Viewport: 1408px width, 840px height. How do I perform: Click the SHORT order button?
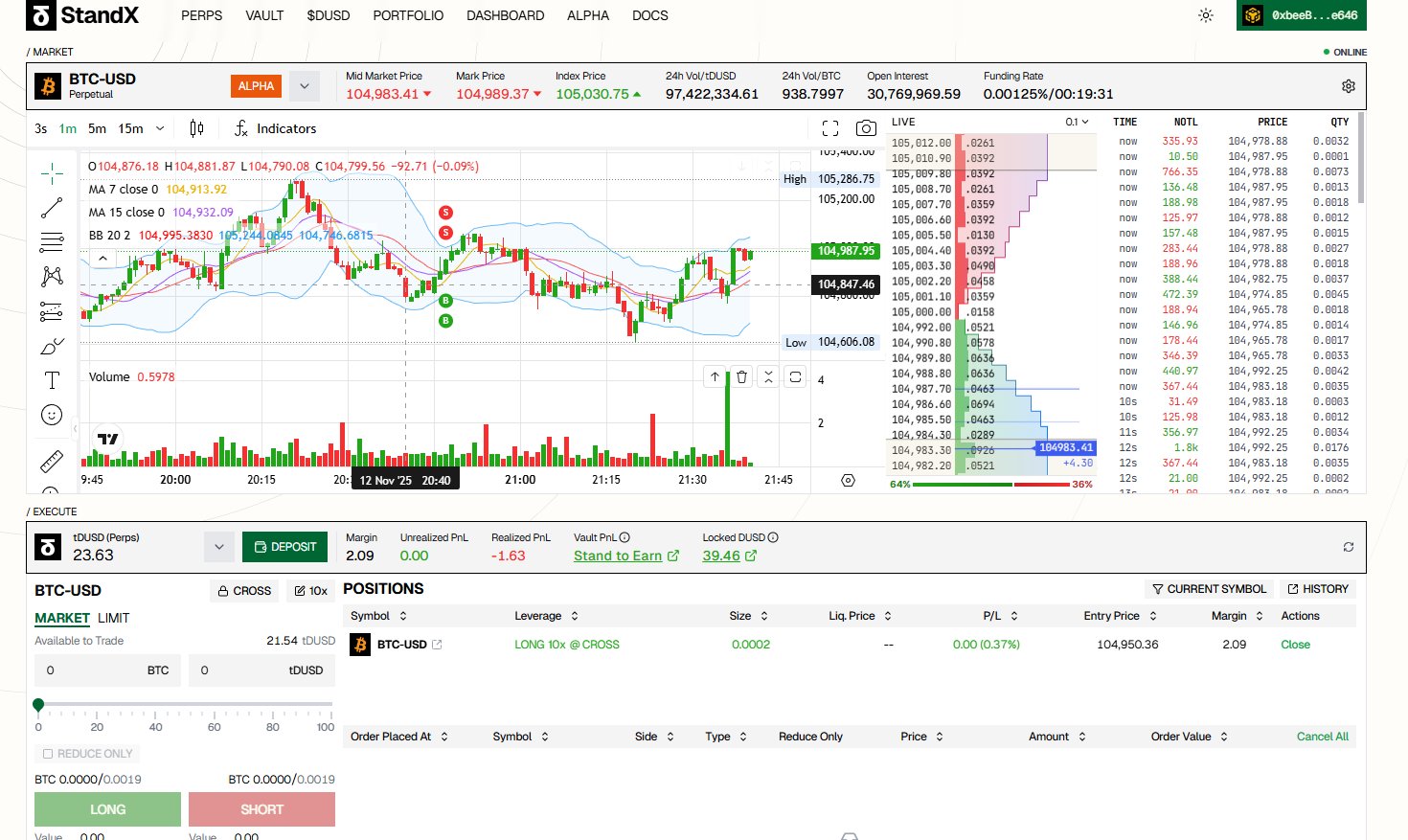(x=261, y=809)
